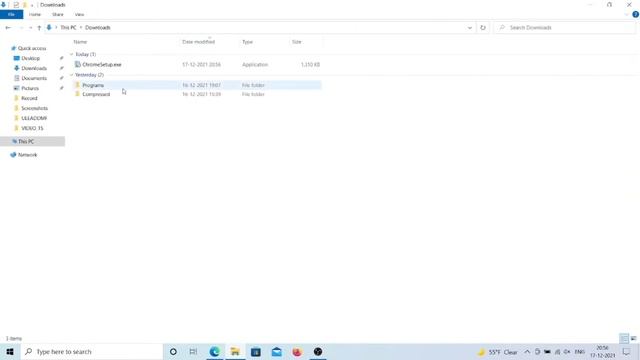Open volume control in system tray
The height and width of the screenshot is (360, 640).
567,351
